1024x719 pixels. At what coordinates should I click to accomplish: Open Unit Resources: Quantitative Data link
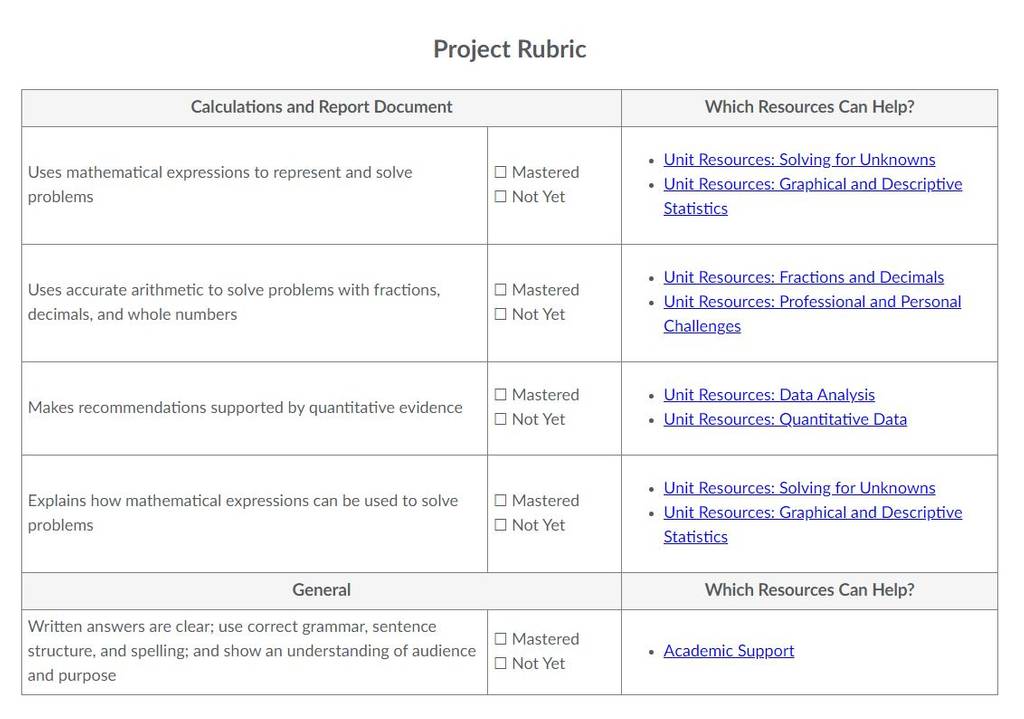click(x=785, y=419)
